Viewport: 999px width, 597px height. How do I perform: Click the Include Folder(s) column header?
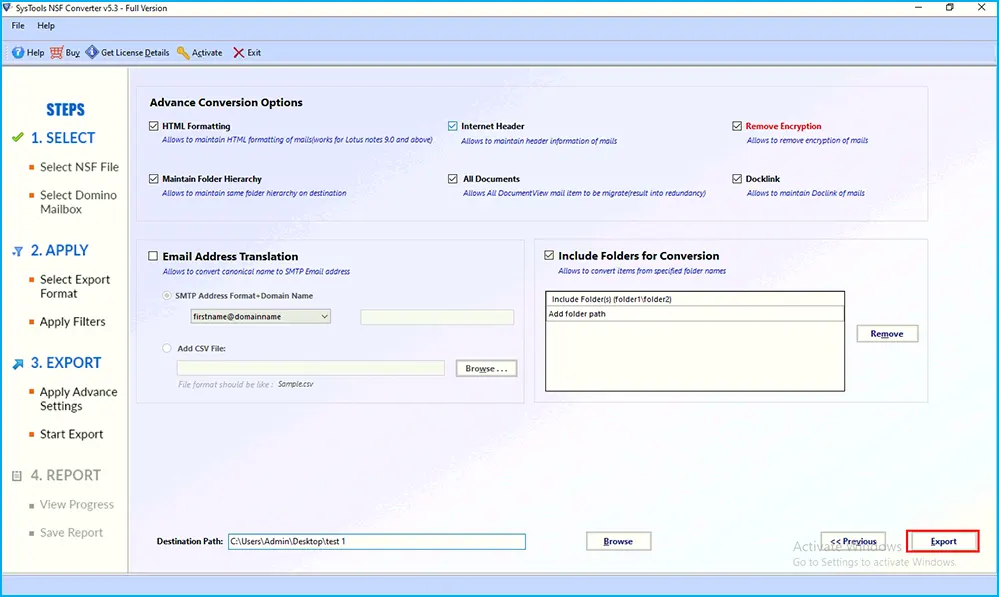(x=695, y=299)
